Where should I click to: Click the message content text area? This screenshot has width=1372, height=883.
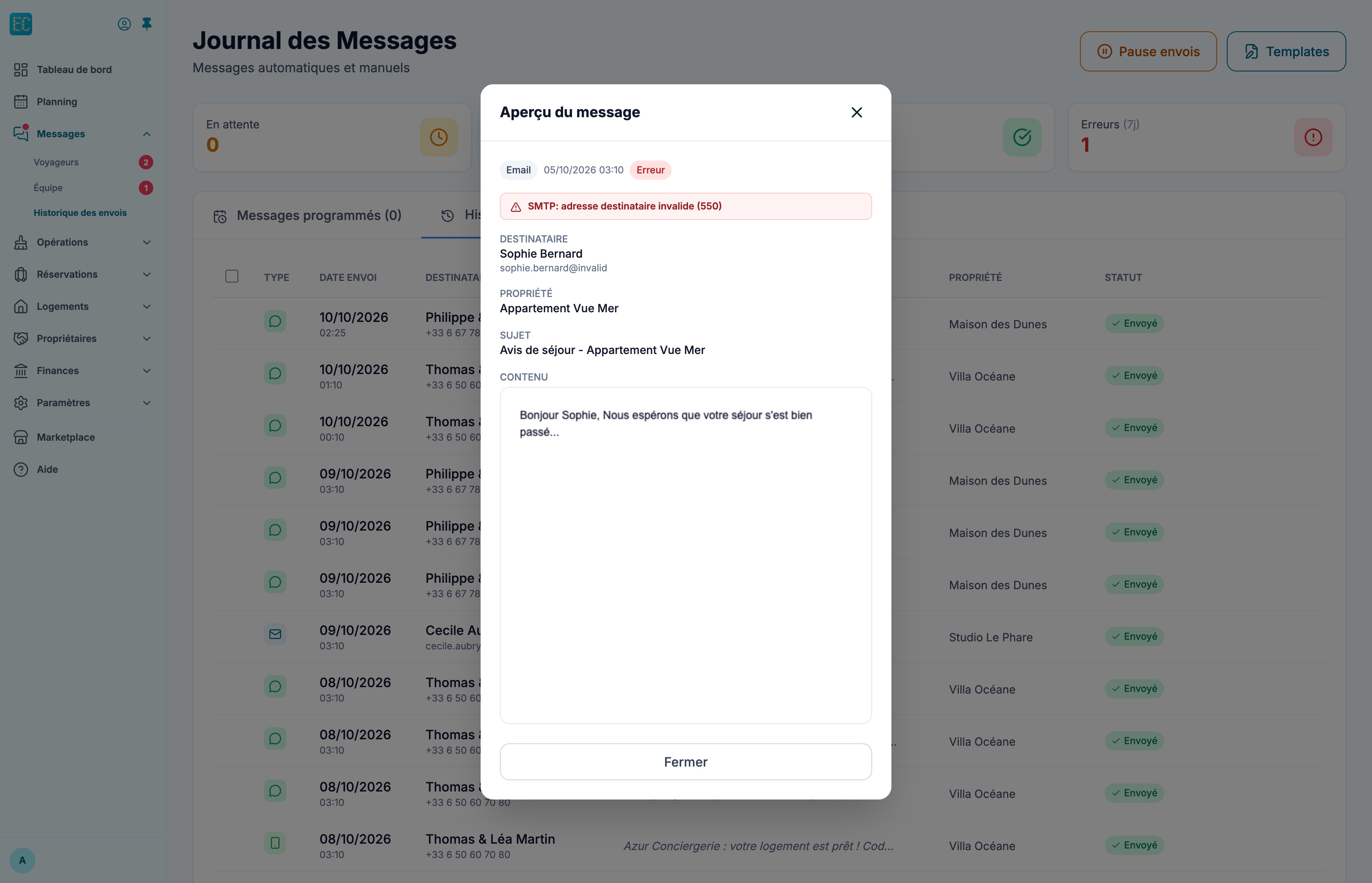pos(686,555)
